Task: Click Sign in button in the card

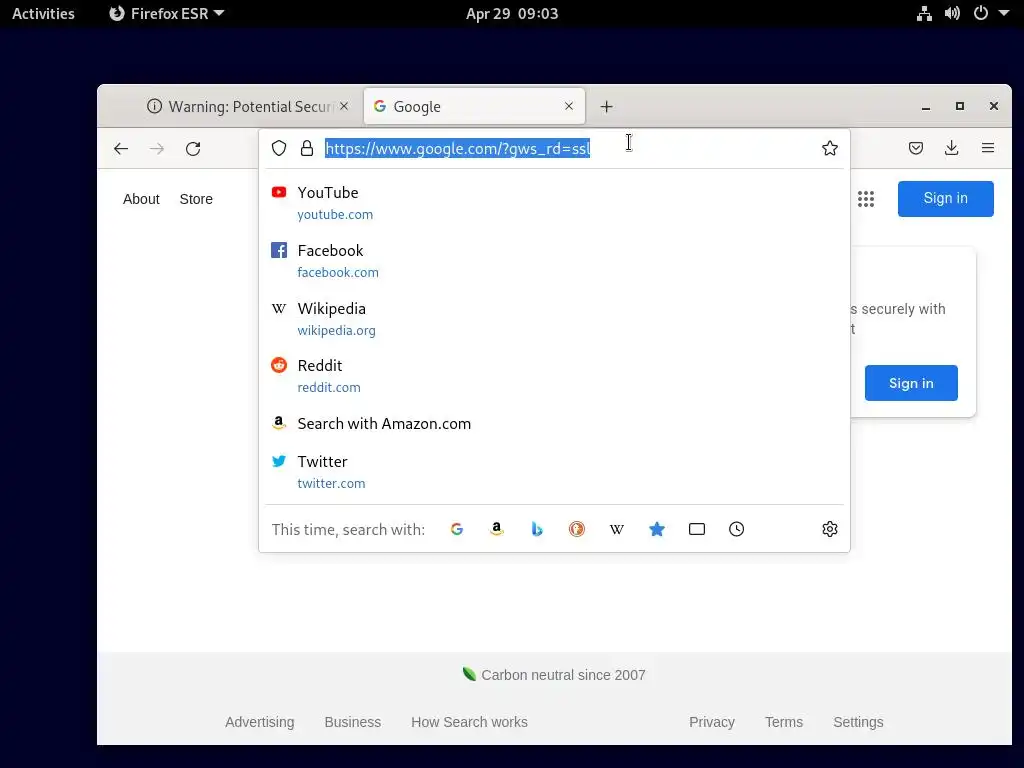Action: tap(911, 383)
